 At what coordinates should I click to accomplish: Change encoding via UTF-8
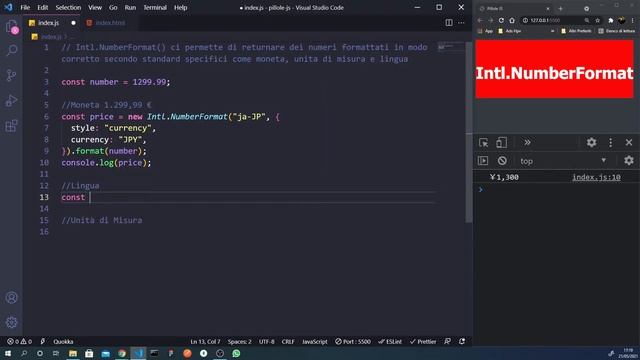click(x=267, y=342)
